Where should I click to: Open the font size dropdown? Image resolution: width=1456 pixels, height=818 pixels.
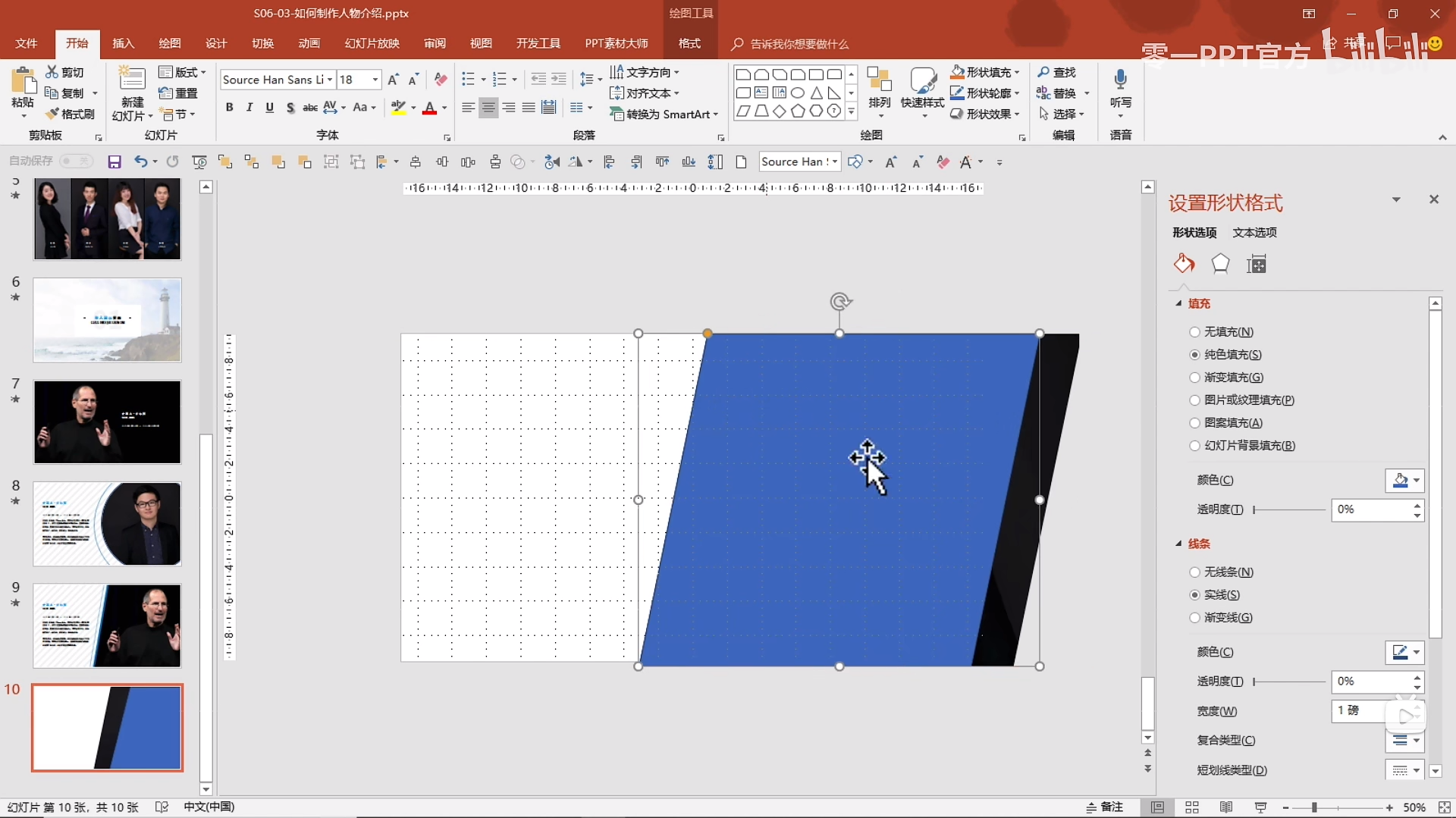[375, 80]
